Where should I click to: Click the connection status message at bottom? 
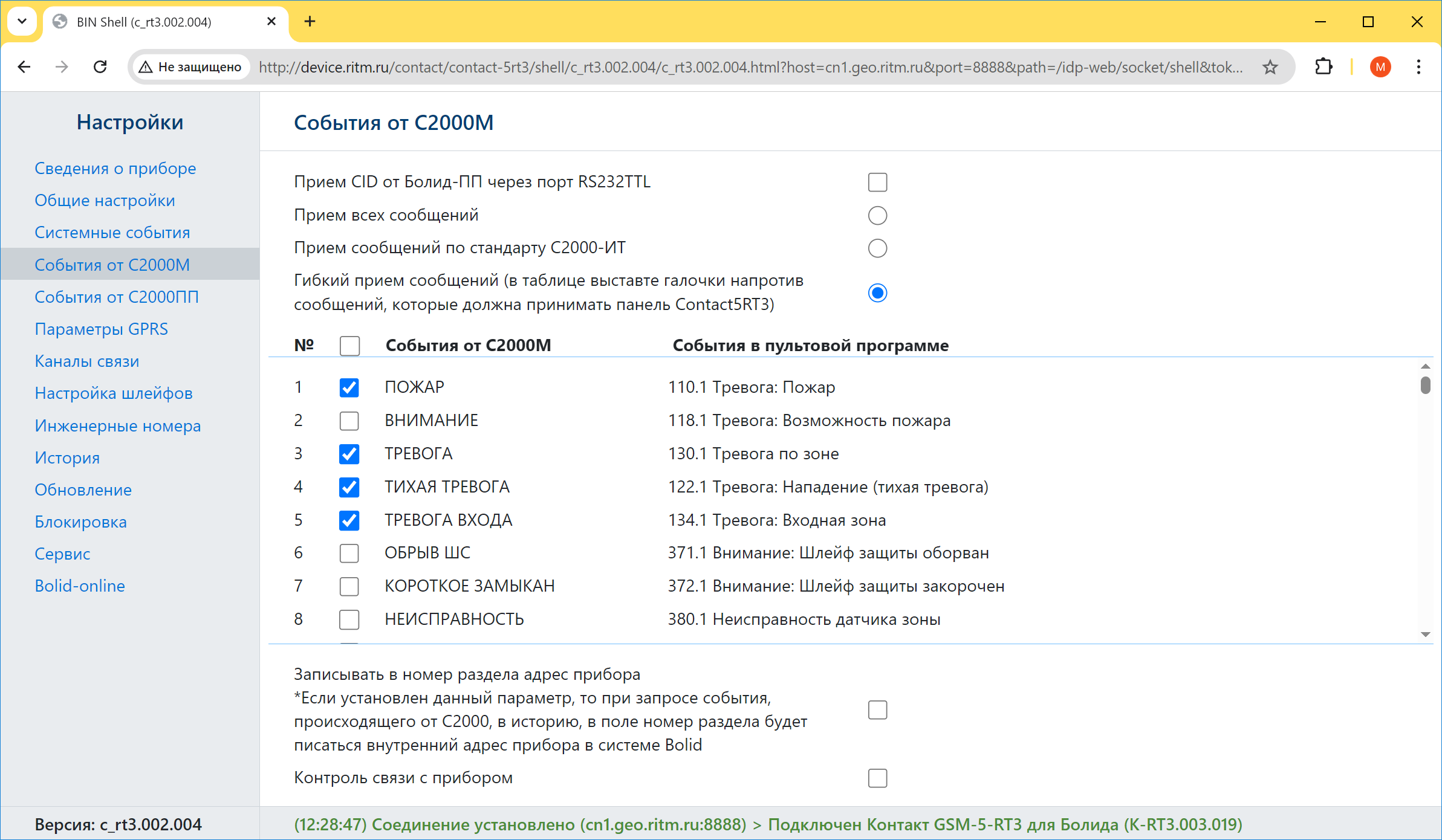click(x=768, y=824)
